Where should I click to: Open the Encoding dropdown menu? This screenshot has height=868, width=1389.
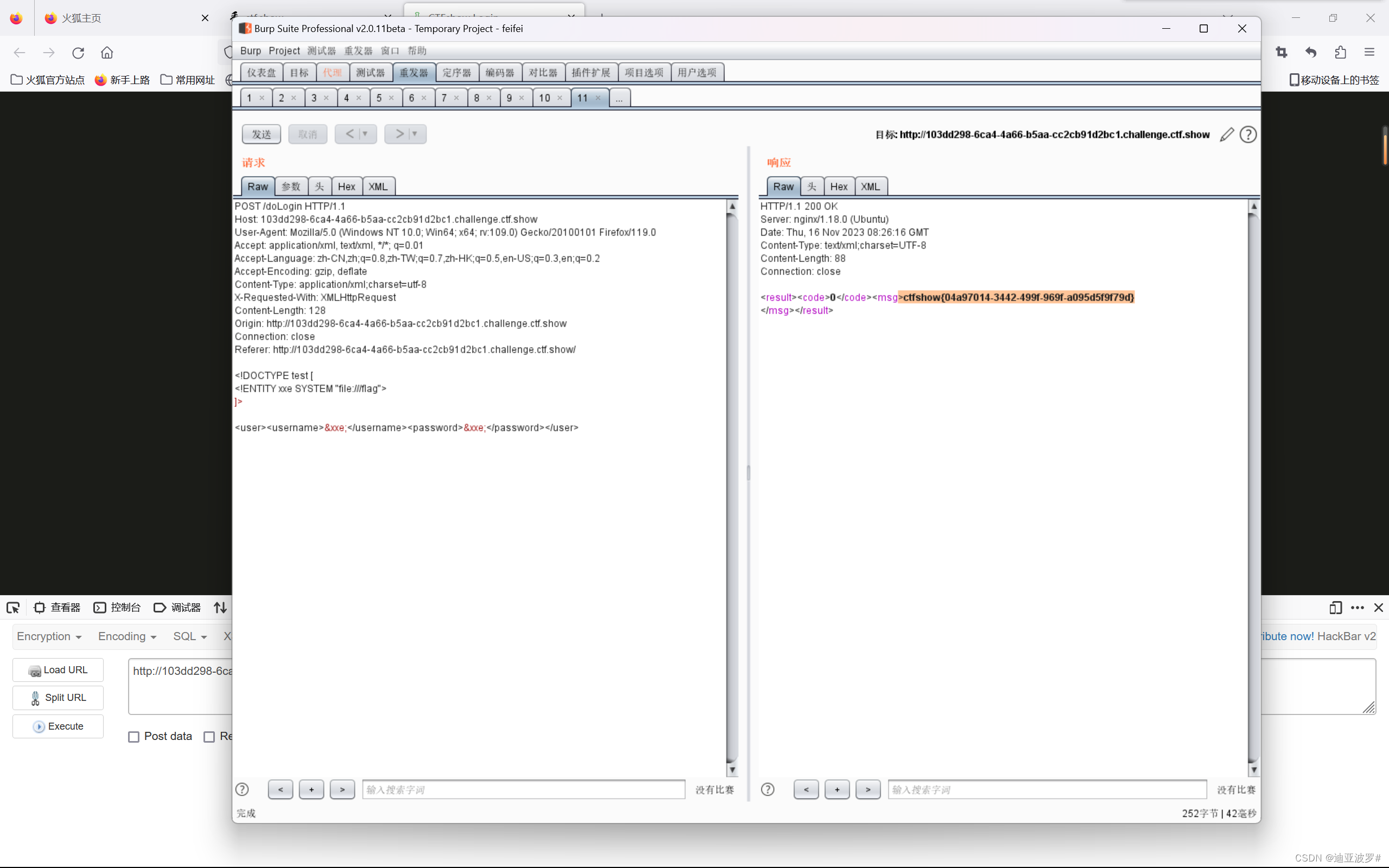[128, 636]
